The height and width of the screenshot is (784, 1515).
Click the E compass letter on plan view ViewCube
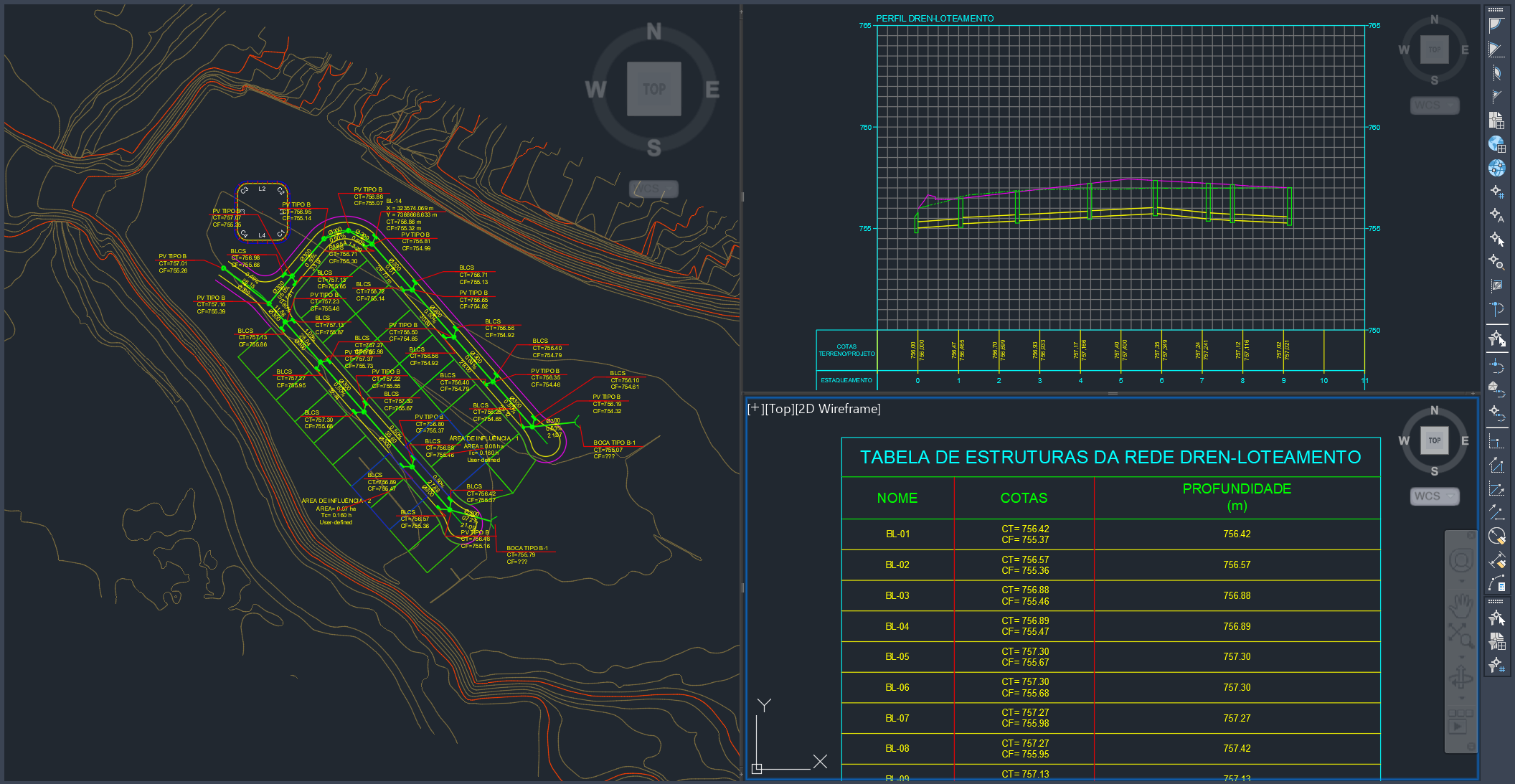pyautogui.click(x=712, y=90)
